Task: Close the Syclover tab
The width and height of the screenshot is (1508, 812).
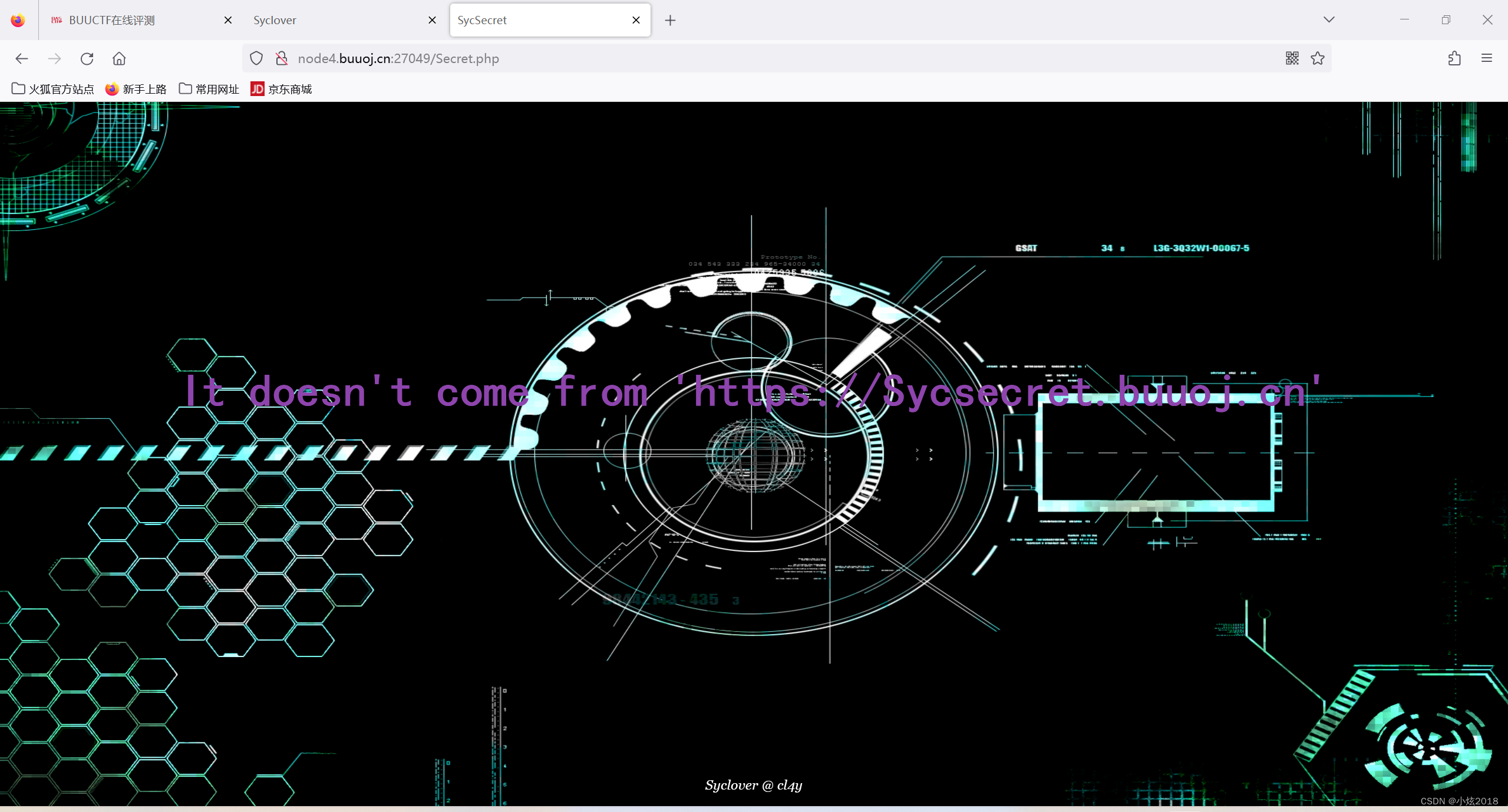Action: click(x=432, y=20)
